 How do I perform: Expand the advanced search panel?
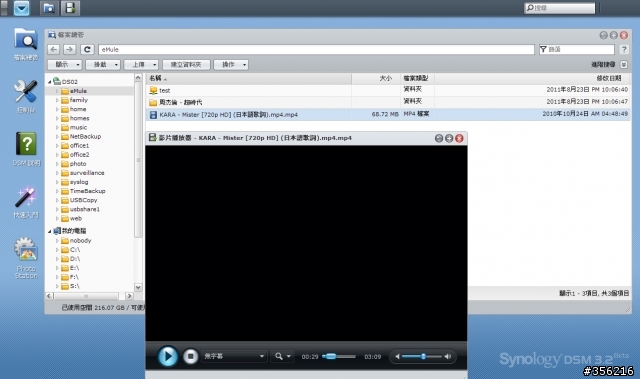624,64
